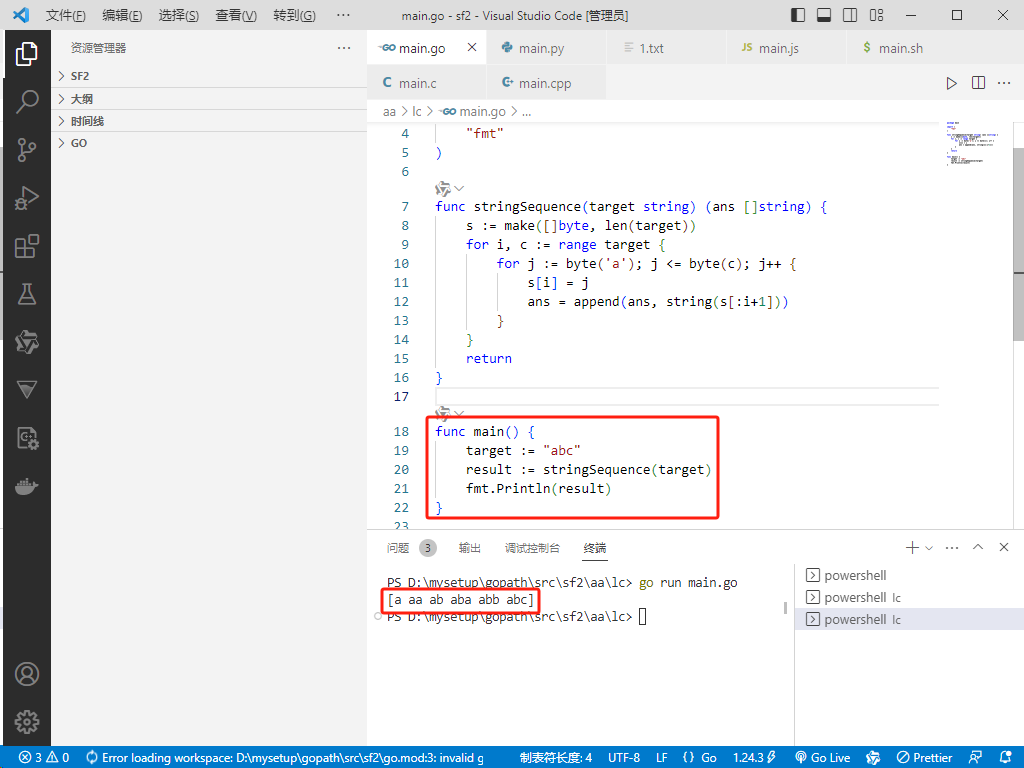Open Explorer panel more actions ellipsis

tap(344, 48)
